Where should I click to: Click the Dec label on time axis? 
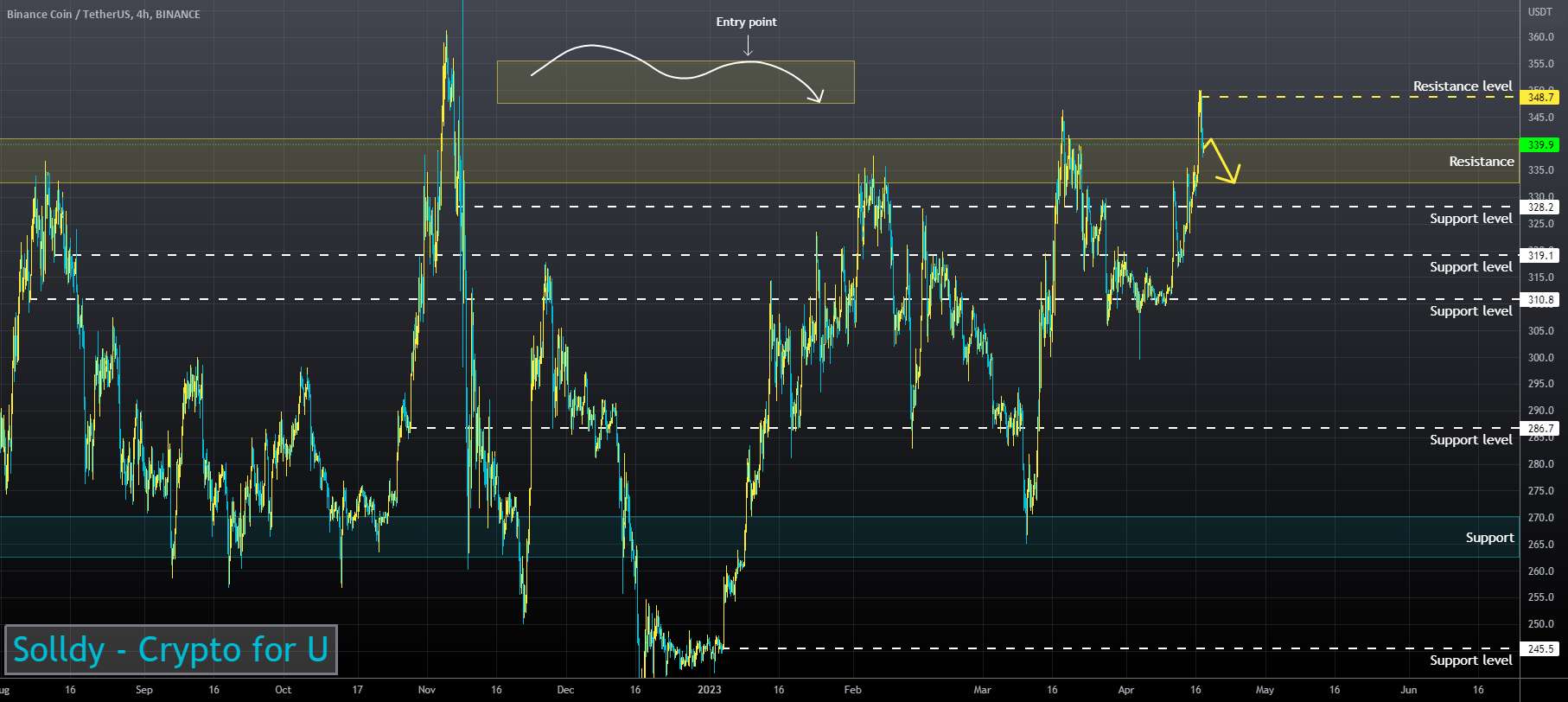(565, 690)
